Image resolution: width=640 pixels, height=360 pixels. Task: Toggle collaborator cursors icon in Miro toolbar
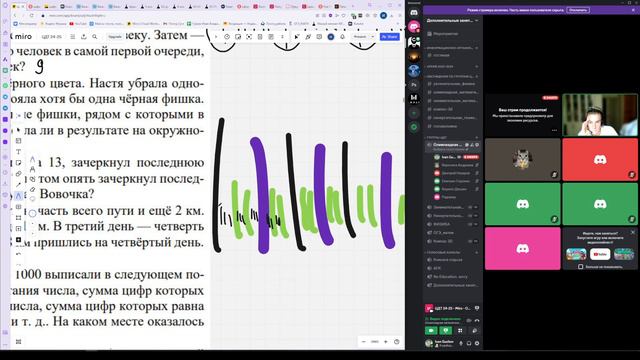297,37
